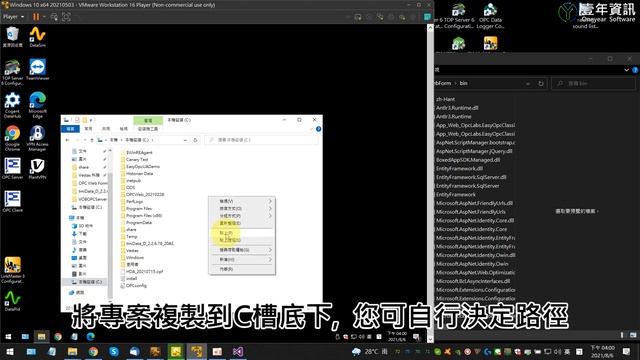Screen dimensions: 640x360
Task: Select OPC Server desktop icon
Action: click(12, 169)
